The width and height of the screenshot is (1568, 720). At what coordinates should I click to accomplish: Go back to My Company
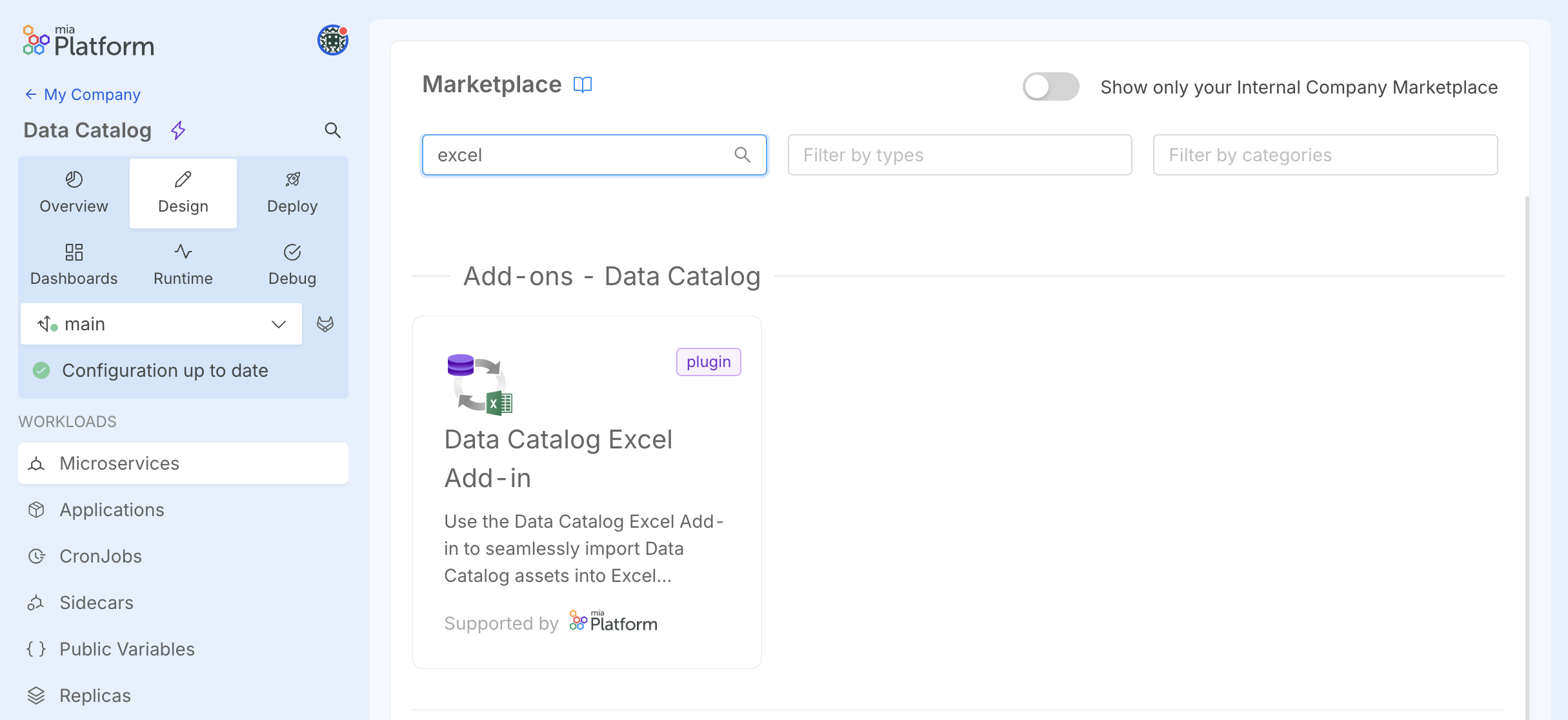[81, 94]
